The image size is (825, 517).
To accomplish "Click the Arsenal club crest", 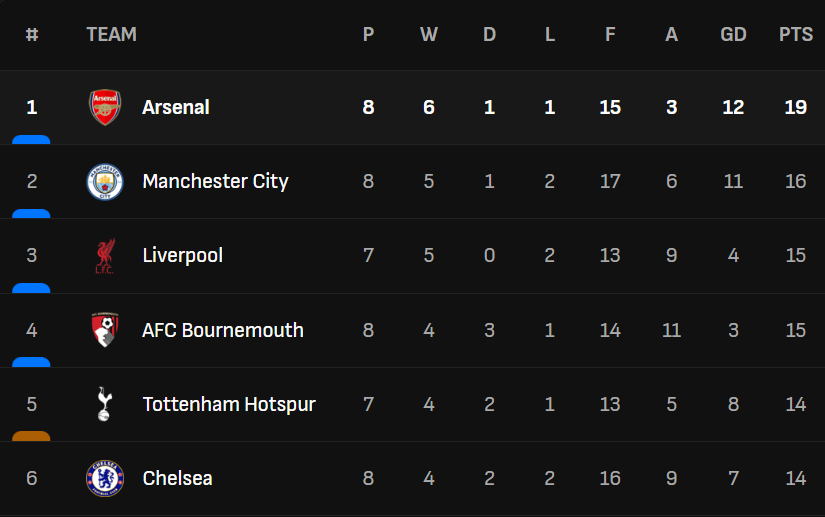I will pyautogui.click(x=105, y=107).
